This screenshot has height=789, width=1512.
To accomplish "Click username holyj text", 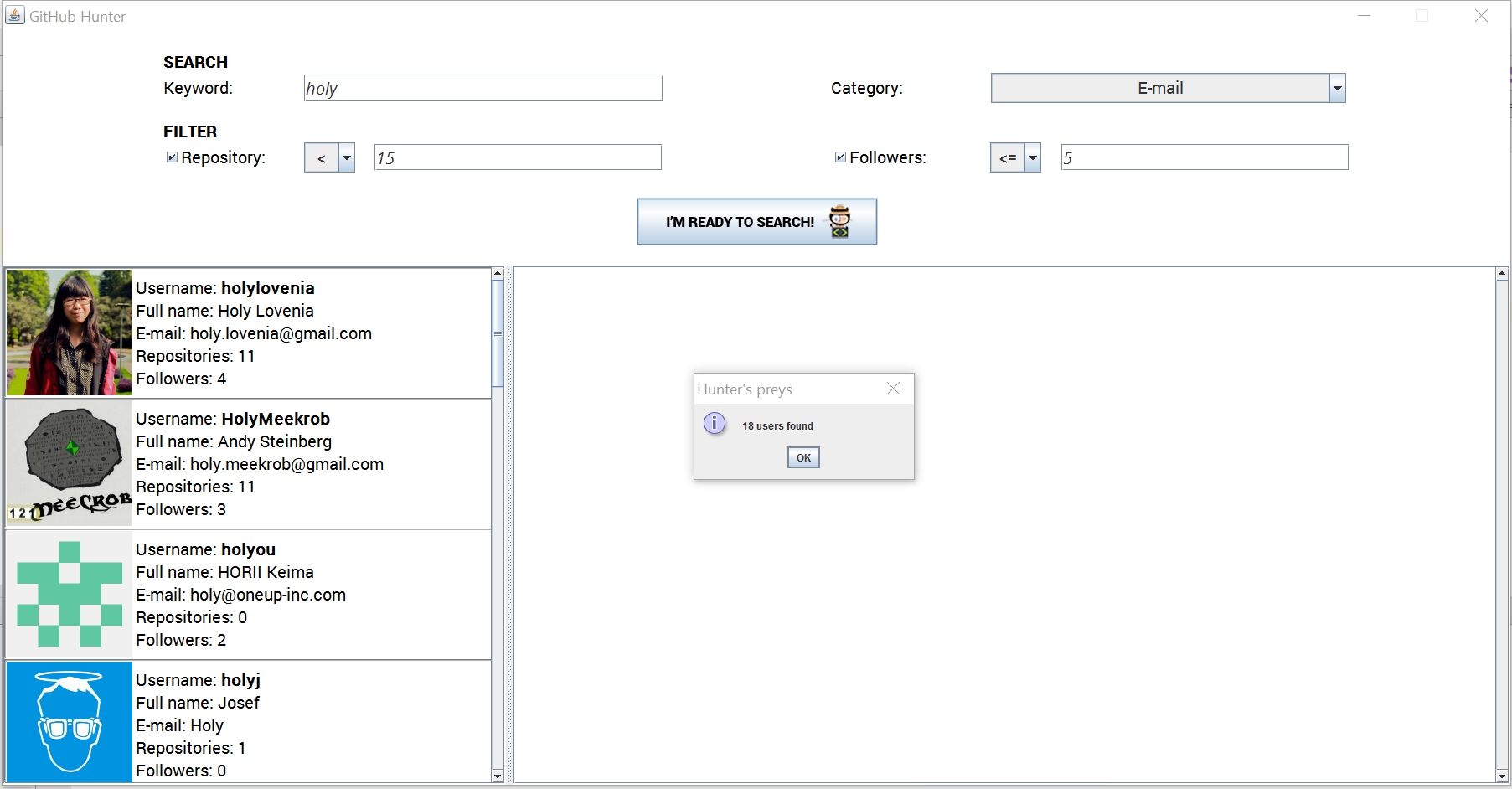I will click(x=241, y=680).
